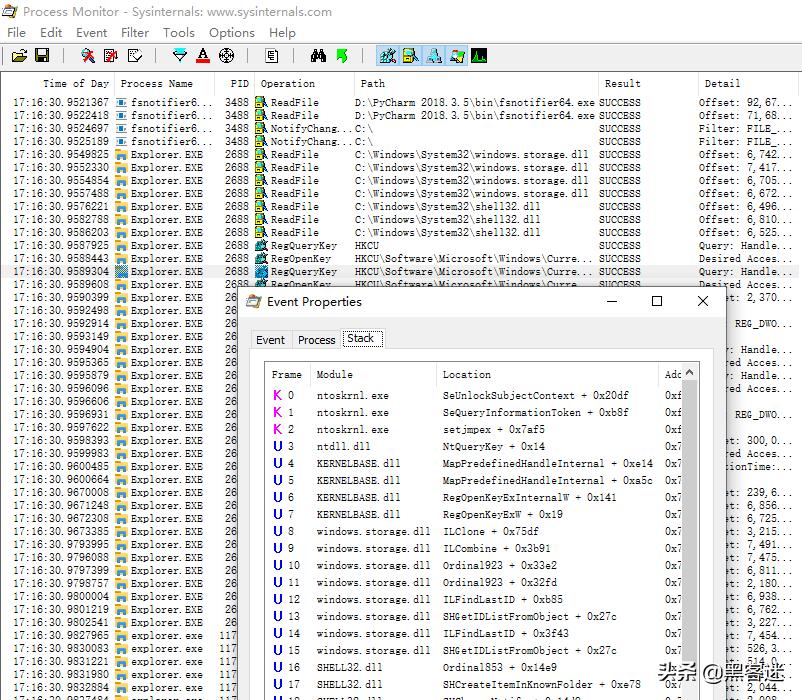Open the Process Tree toolbar icon
Viewport: 802px width, 700px height.
click(x=271, y=56)
